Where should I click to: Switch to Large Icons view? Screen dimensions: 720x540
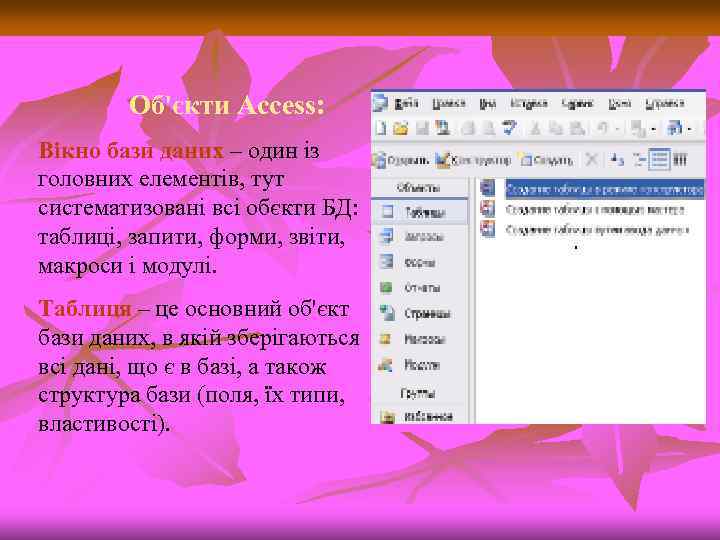click(x=617, y=160)
